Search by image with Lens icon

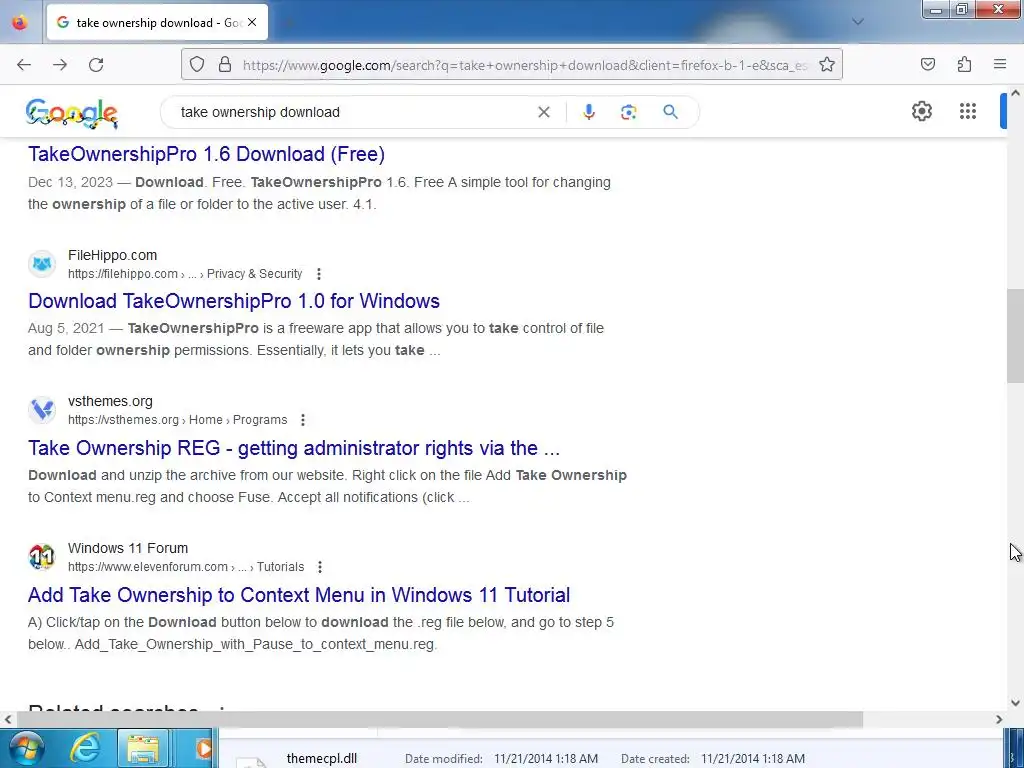(628, 112)
